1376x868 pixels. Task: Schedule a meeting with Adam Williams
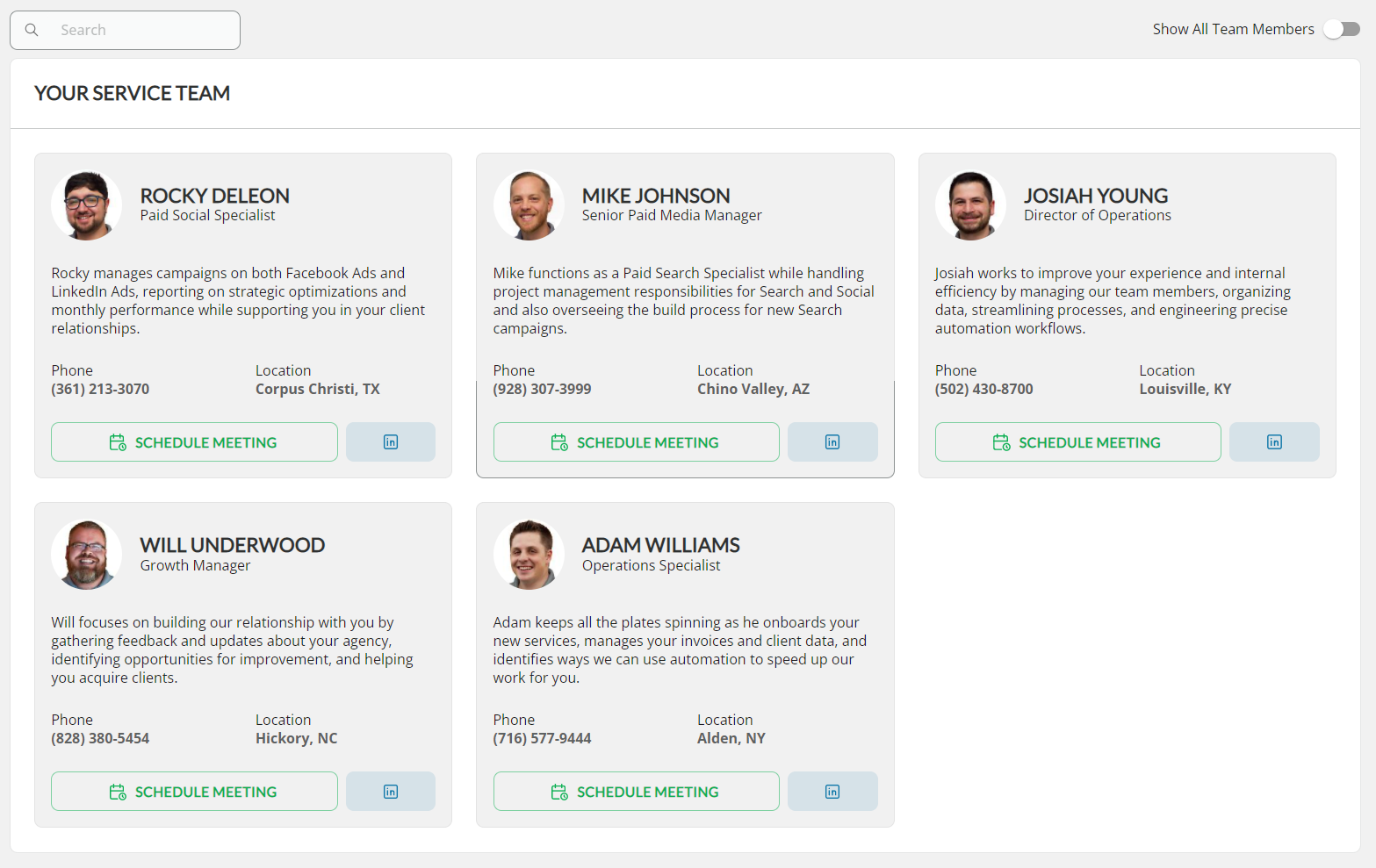[x=637, y=792]
